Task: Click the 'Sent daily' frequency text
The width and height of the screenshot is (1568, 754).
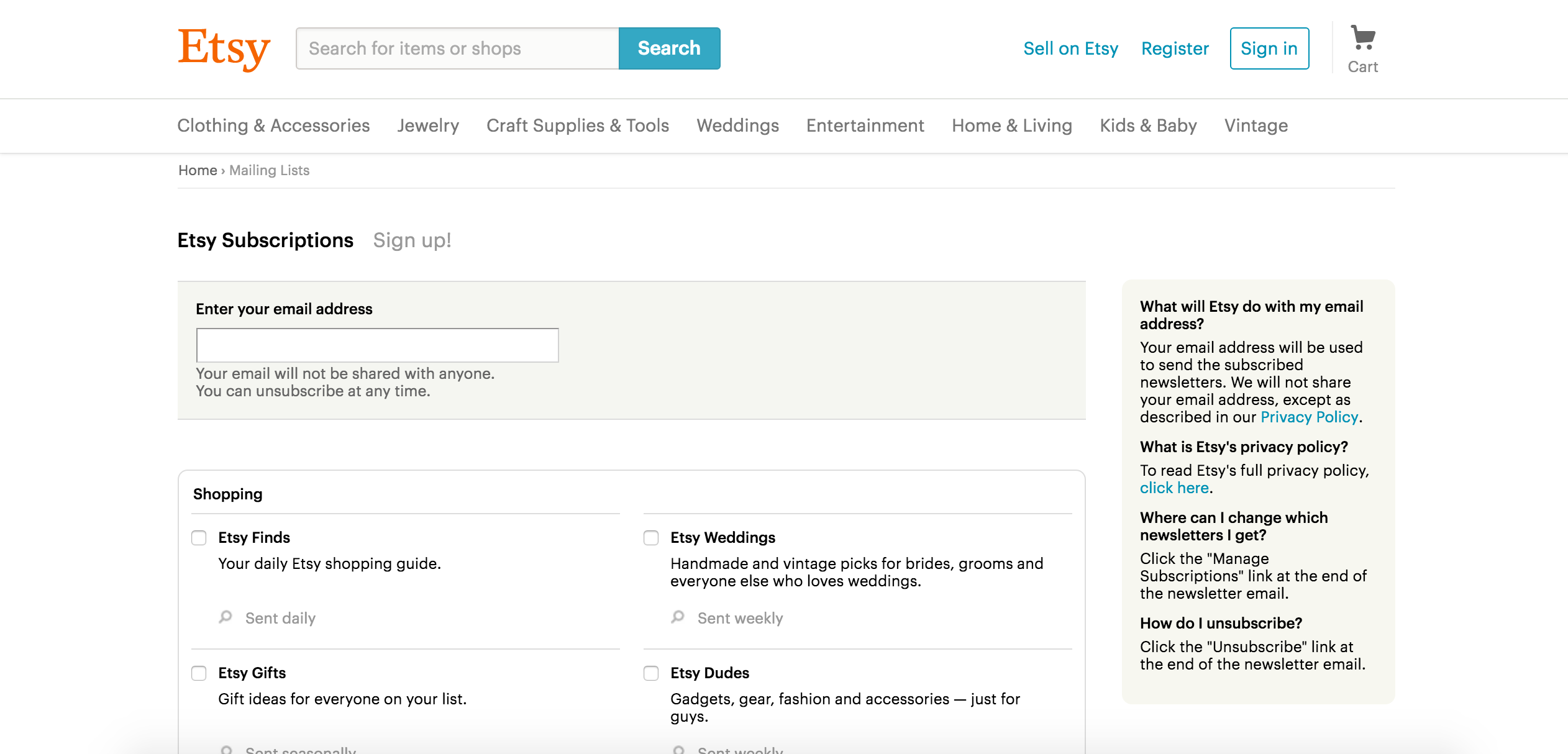Action: tap(280, 618)
